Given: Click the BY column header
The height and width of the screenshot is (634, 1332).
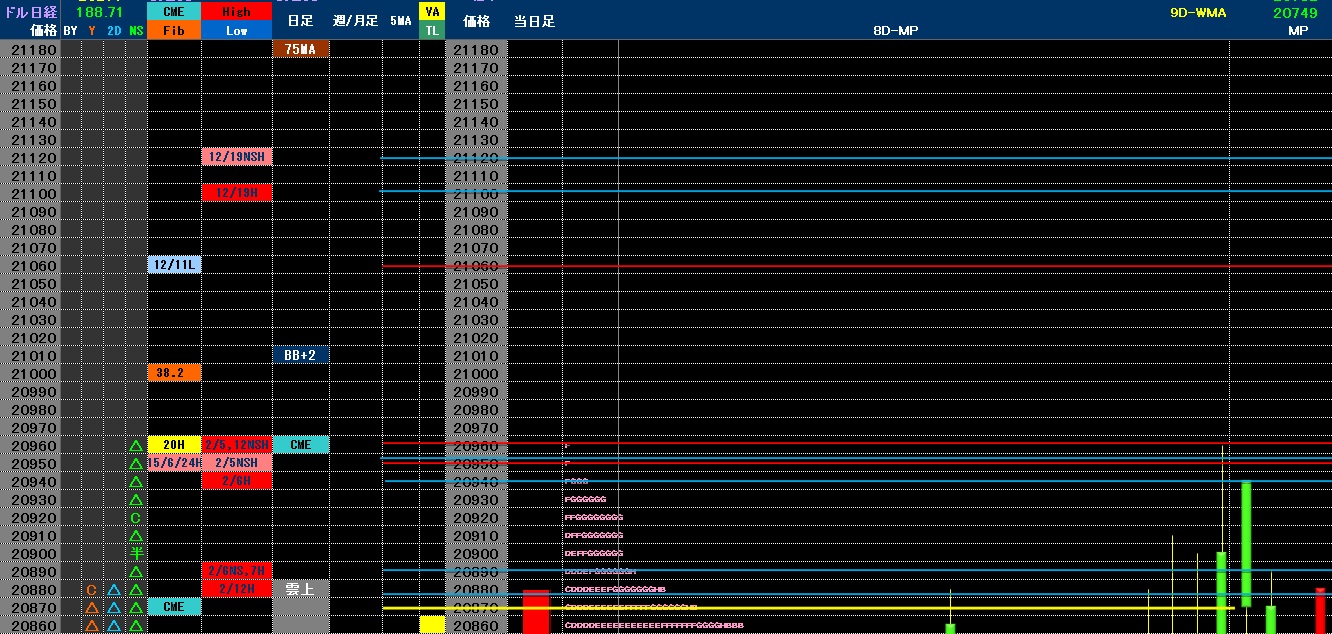Looking at the screenshot, I should [x=70, y=31].
